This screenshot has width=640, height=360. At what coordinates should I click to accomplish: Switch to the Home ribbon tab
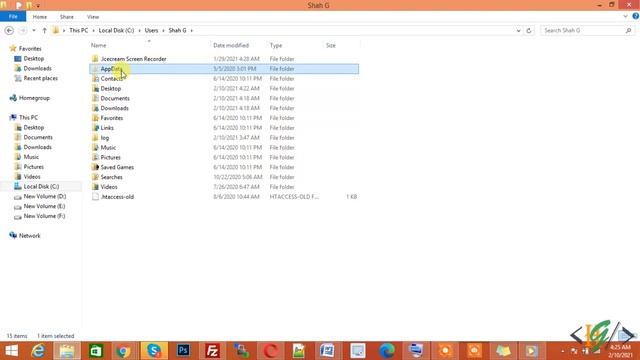click(x=40, y=17)
